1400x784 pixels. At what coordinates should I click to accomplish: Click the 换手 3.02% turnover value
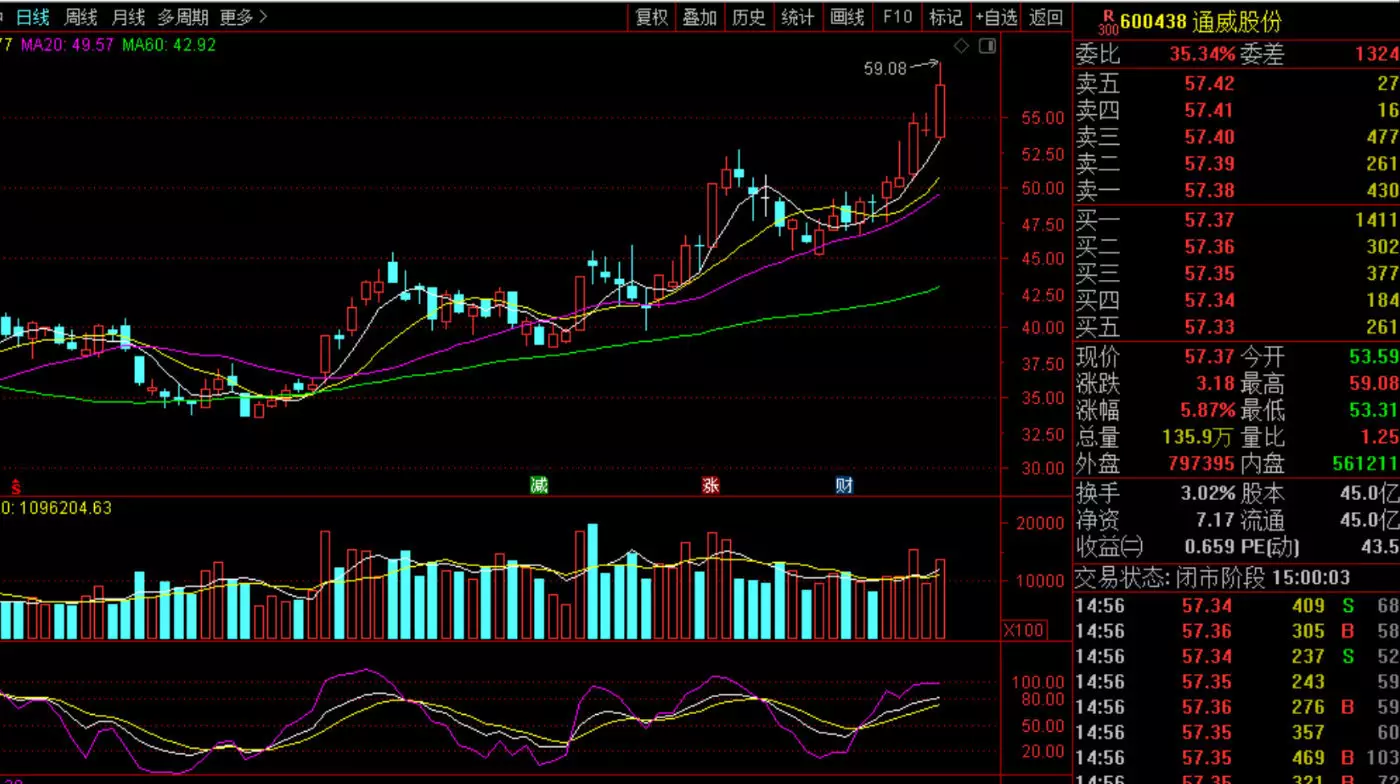point(1208,494)
